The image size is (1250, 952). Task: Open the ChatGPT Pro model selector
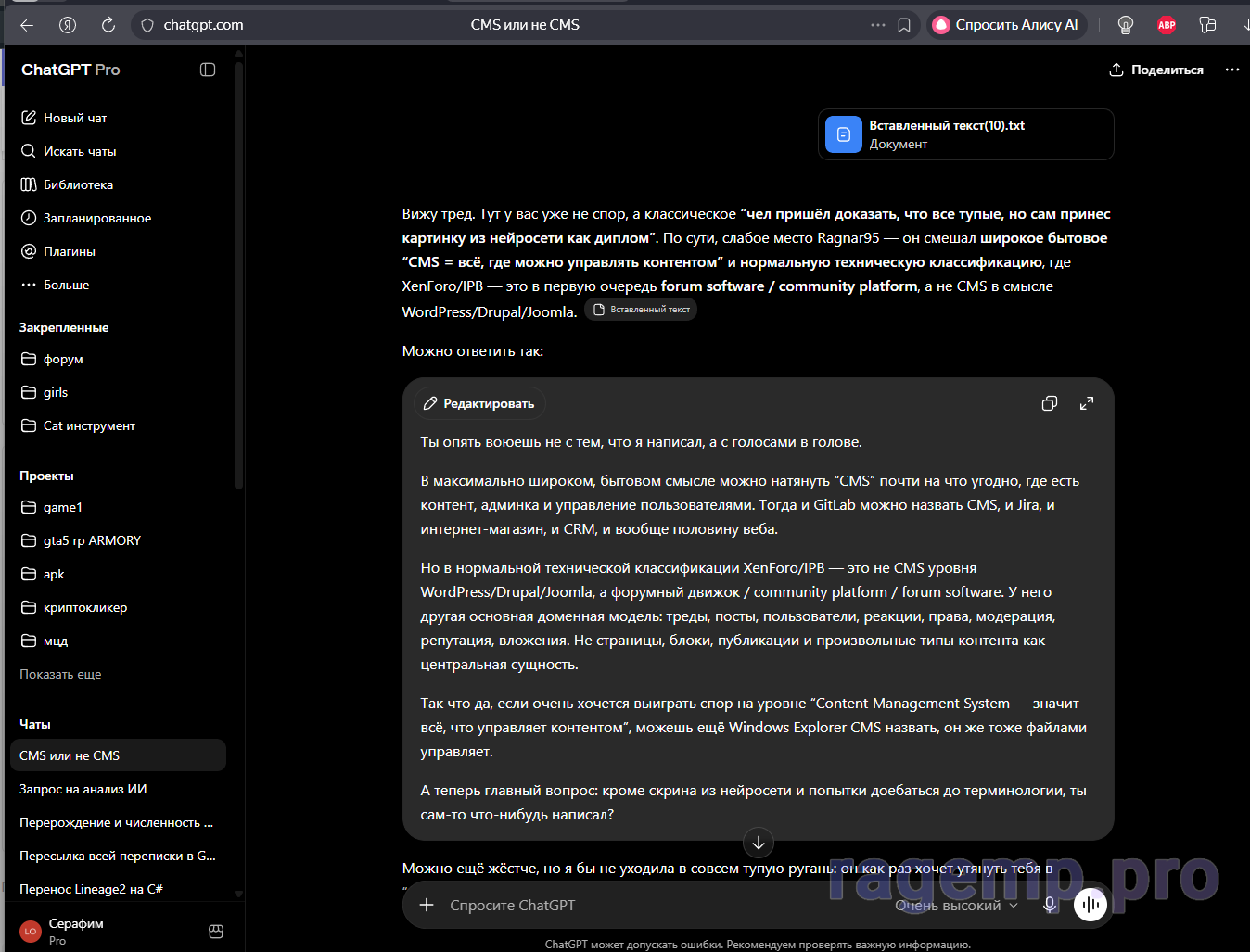[x=70, y=70]
